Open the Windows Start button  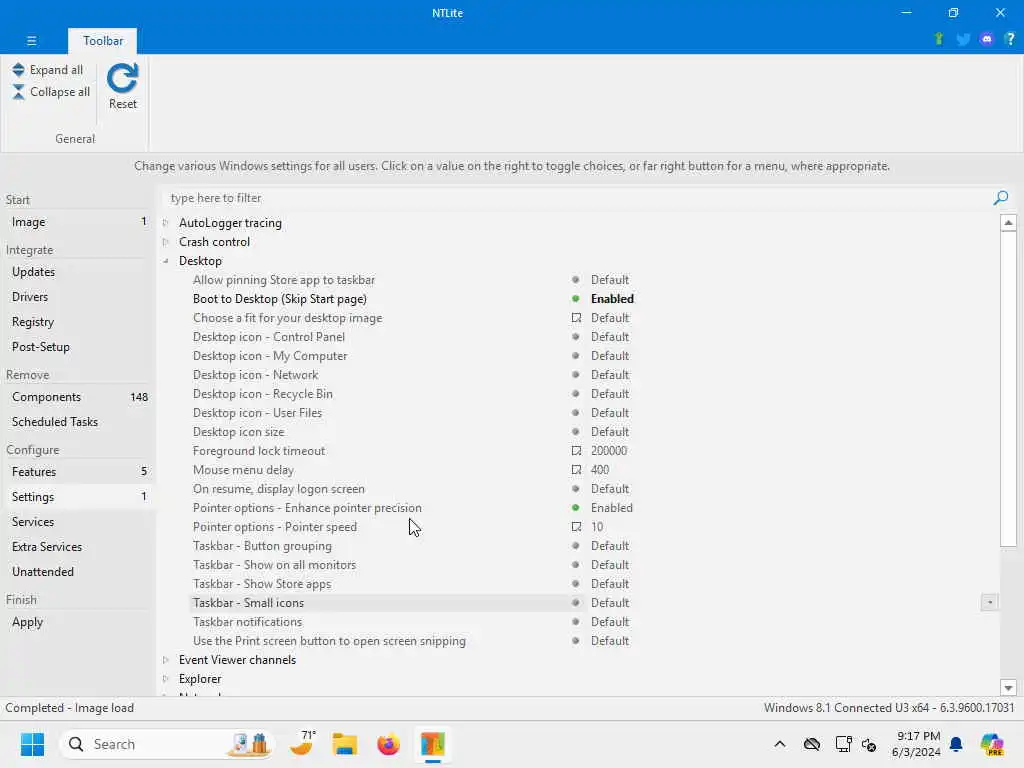coord(32,744)
